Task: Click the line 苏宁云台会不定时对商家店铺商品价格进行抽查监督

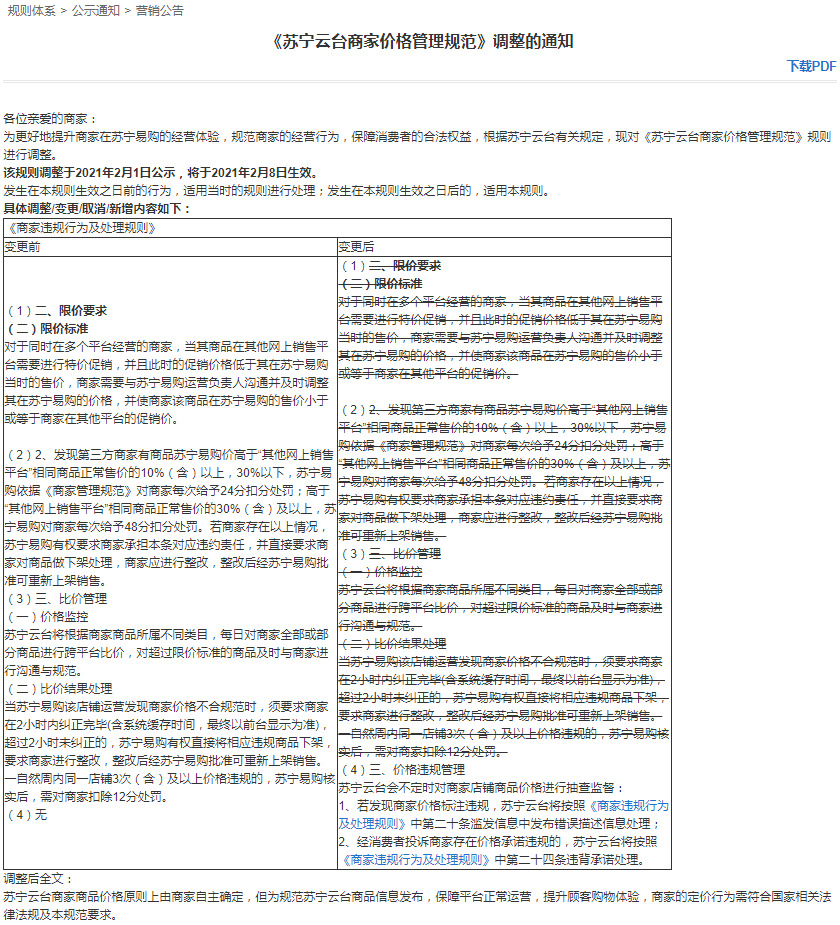Action: (481, 788)
